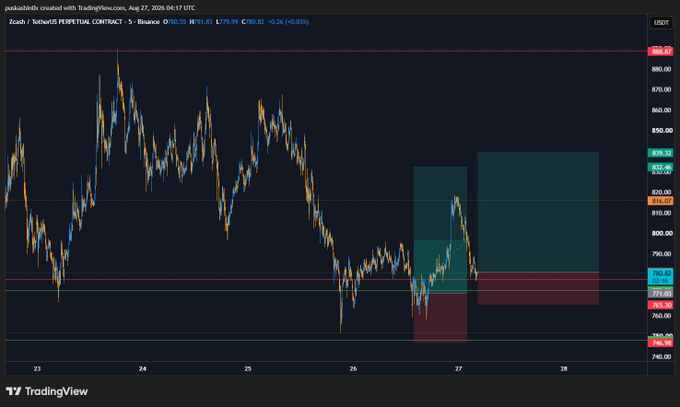The image size is (680, 407).
Task: Open the USDT currency selector
Action: point(661,23)
